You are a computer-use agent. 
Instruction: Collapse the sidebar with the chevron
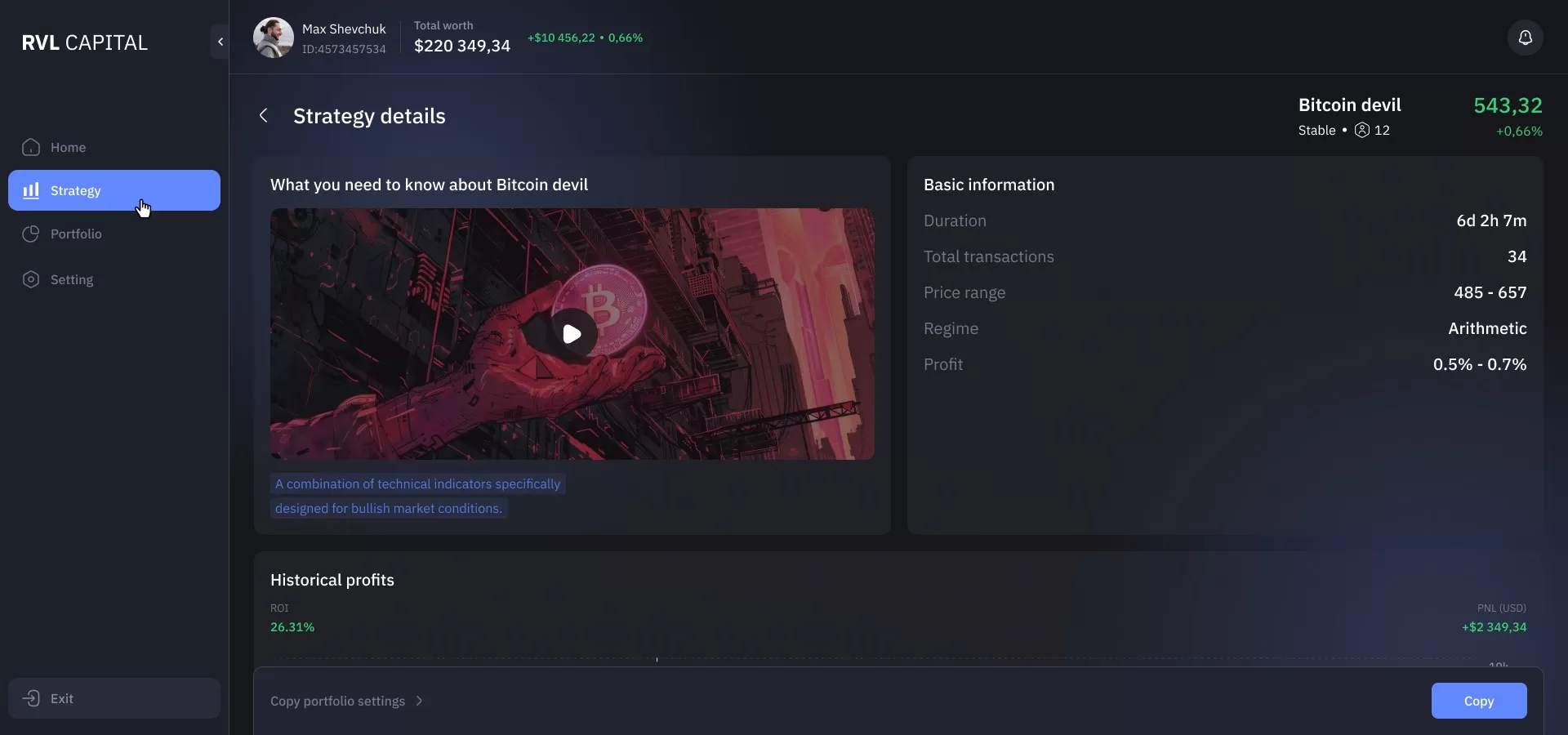[220, 42]
